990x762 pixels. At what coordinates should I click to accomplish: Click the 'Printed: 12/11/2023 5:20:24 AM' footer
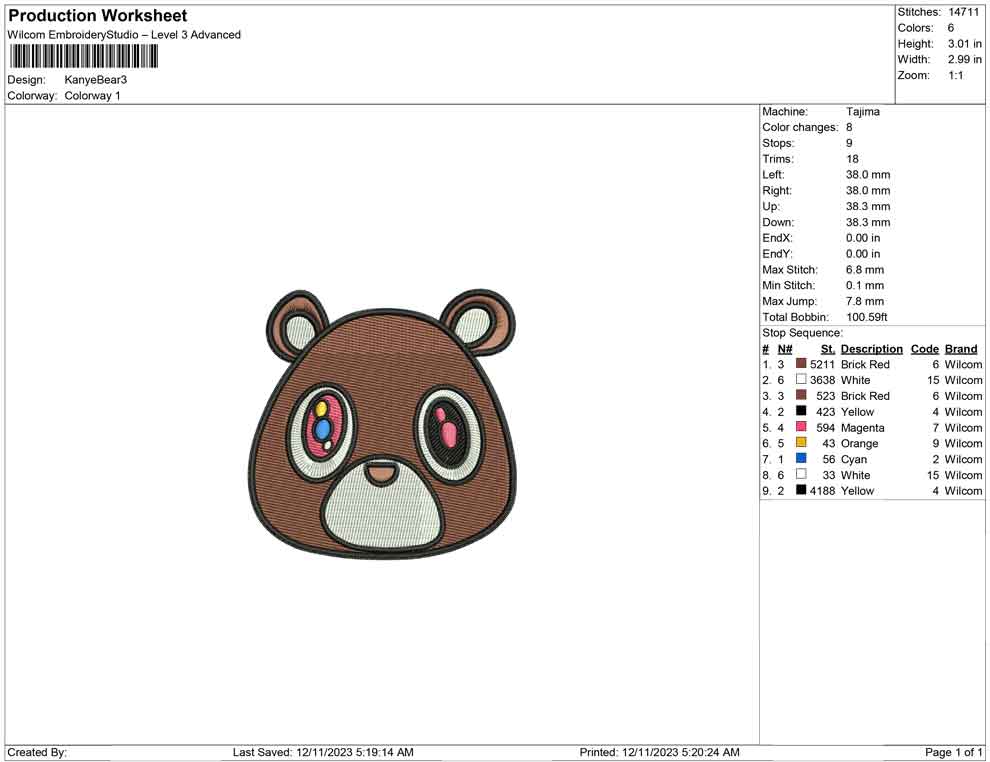[x=659, y=752]
